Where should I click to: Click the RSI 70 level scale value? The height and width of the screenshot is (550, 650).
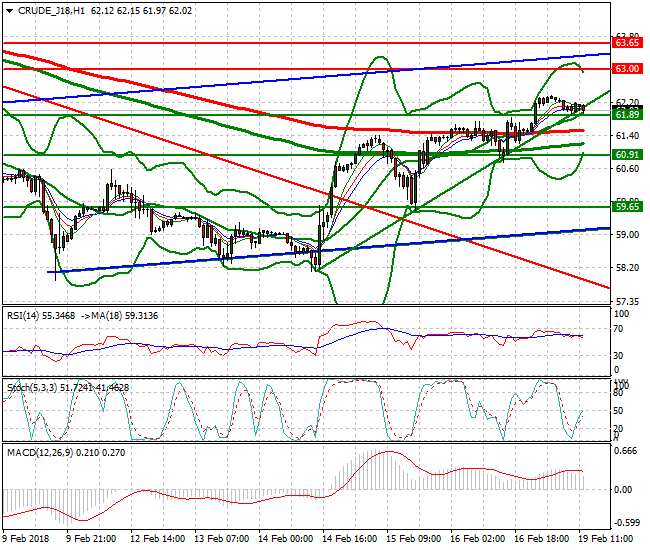point(618,329)
